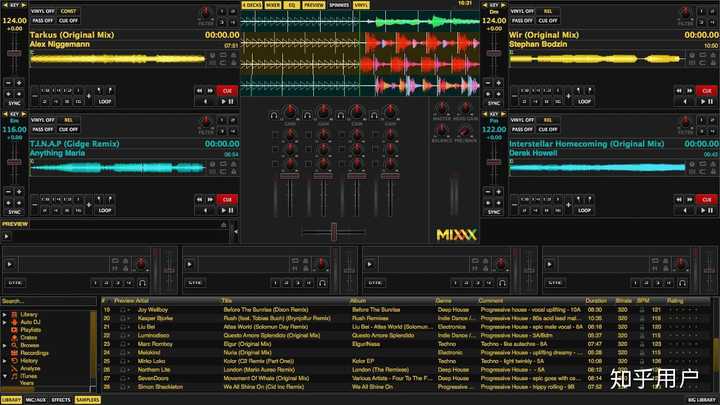Click the red CUE button on Tarkus deck
This screenshot has width=720, height=405.
point(227,91)
